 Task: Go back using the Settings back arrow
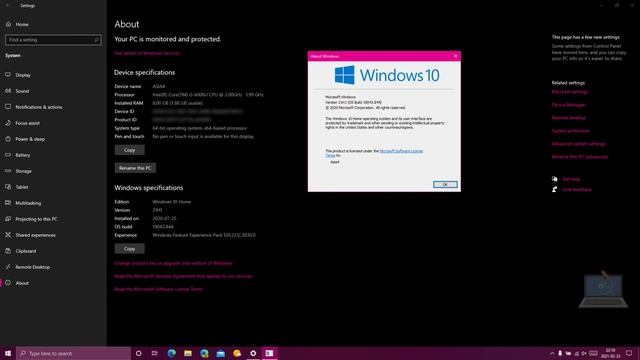[7, 5]
